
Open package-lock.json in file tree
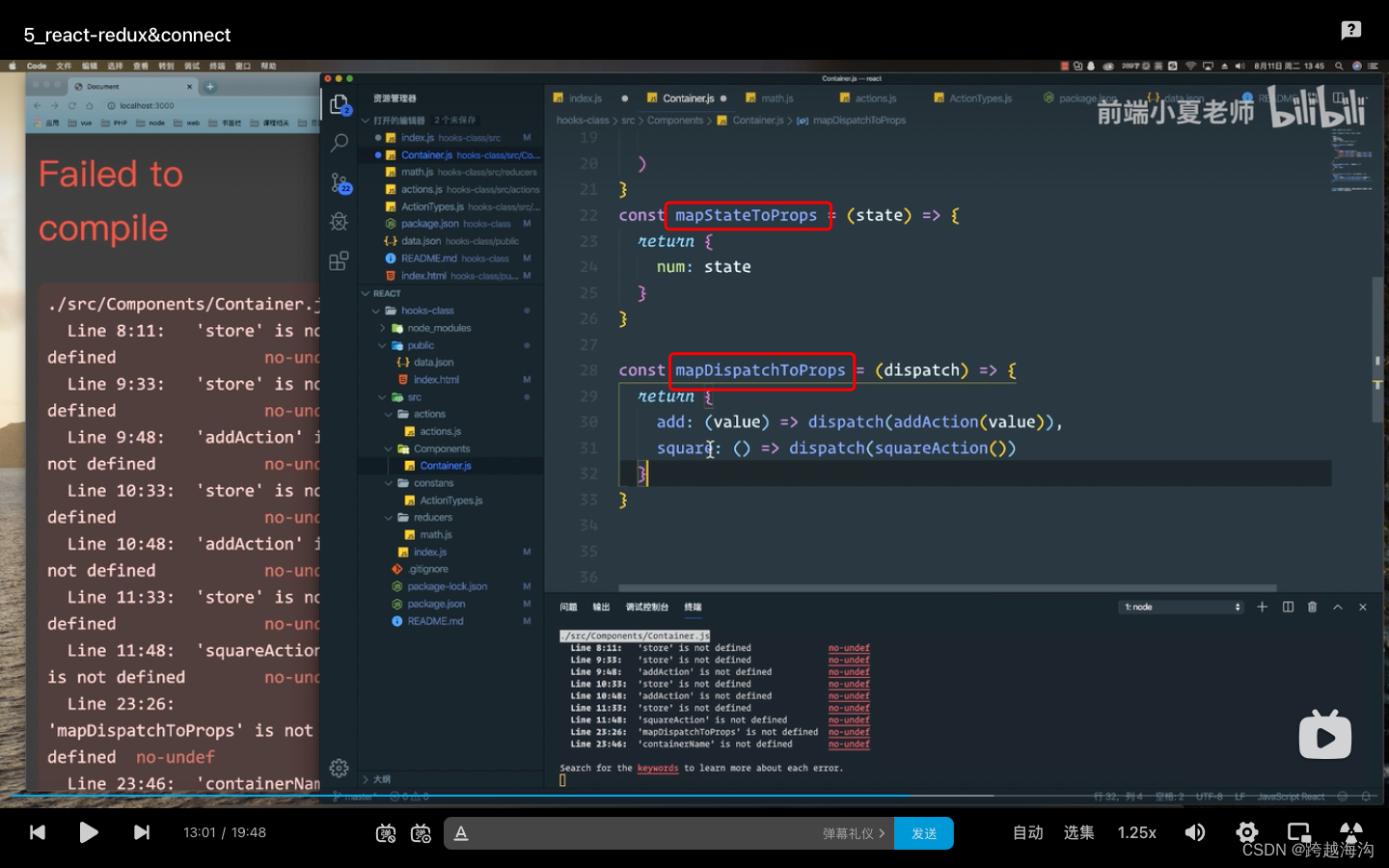pos(447,586)
